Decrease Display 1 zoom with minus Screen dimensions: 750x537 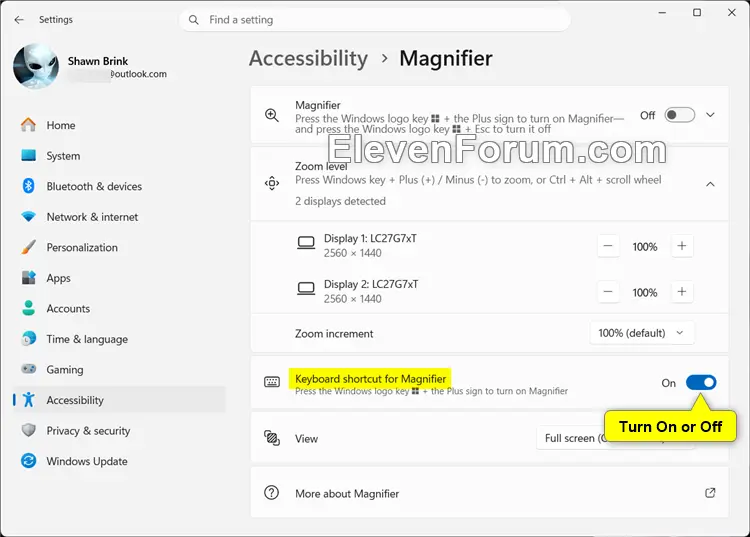(x=608, y=246)
